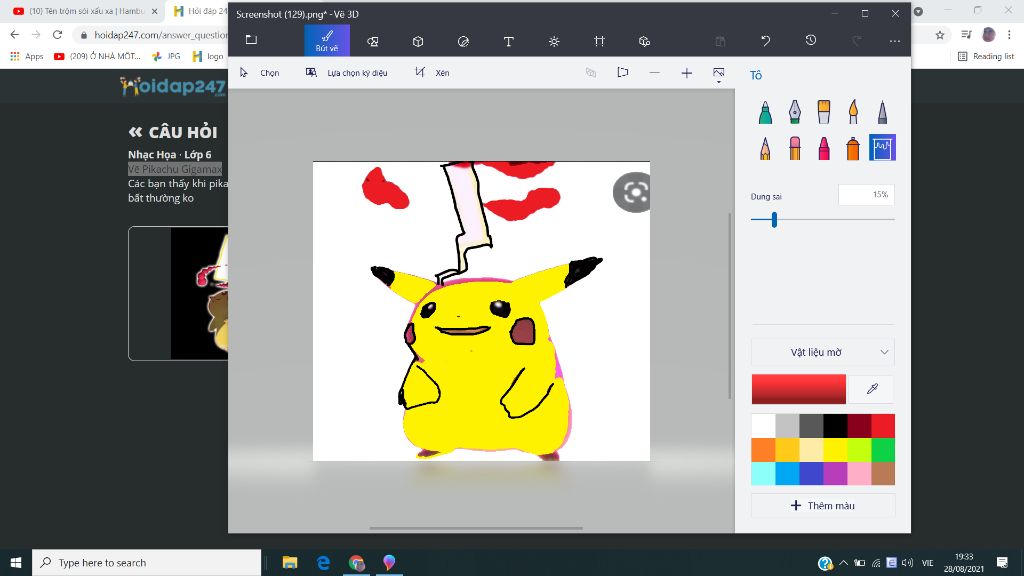
Task: Select the Fill bucket tool
Action: coord(882,148)
